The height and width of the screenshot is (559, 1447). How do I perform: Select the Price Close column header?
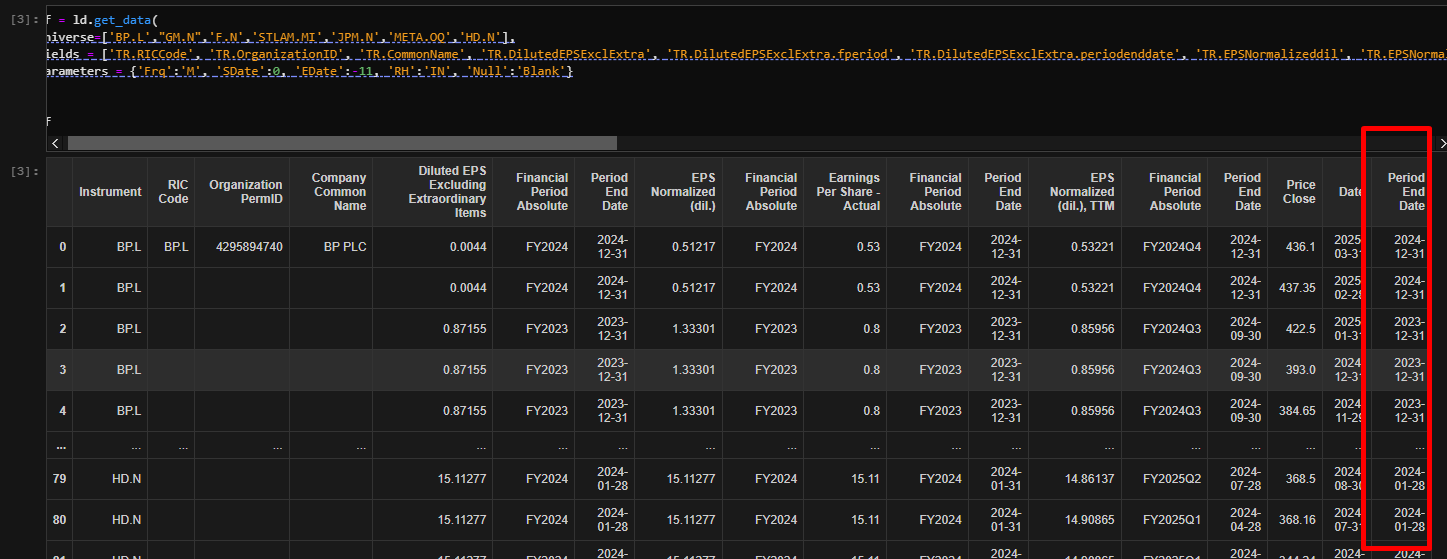click(x=1300, y=192)
